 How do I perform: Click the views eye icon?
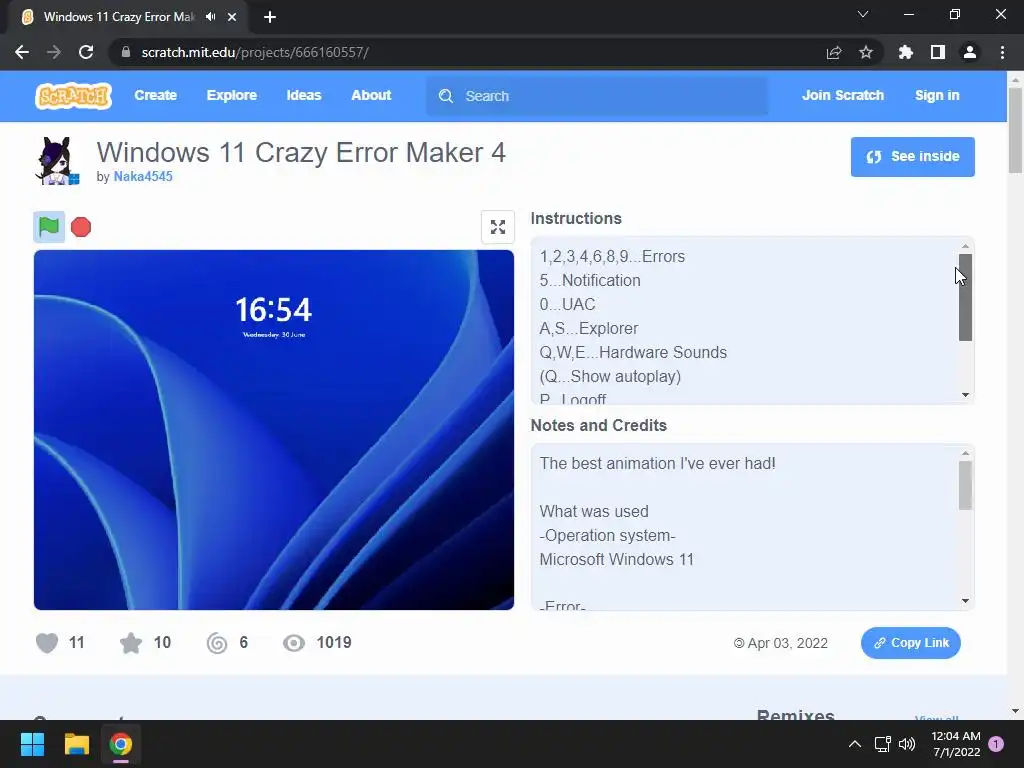tap(294, 643)
